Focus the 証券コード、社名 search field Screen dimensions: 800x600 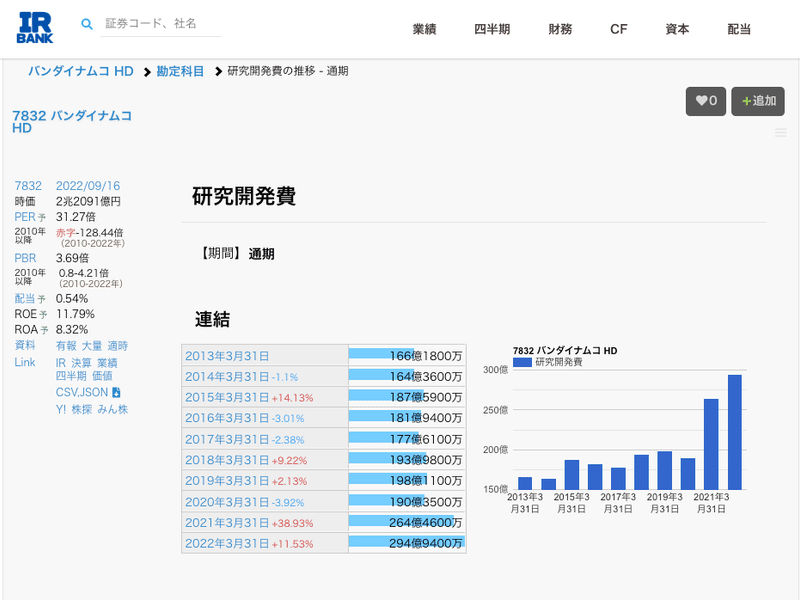tap(161, 24)
